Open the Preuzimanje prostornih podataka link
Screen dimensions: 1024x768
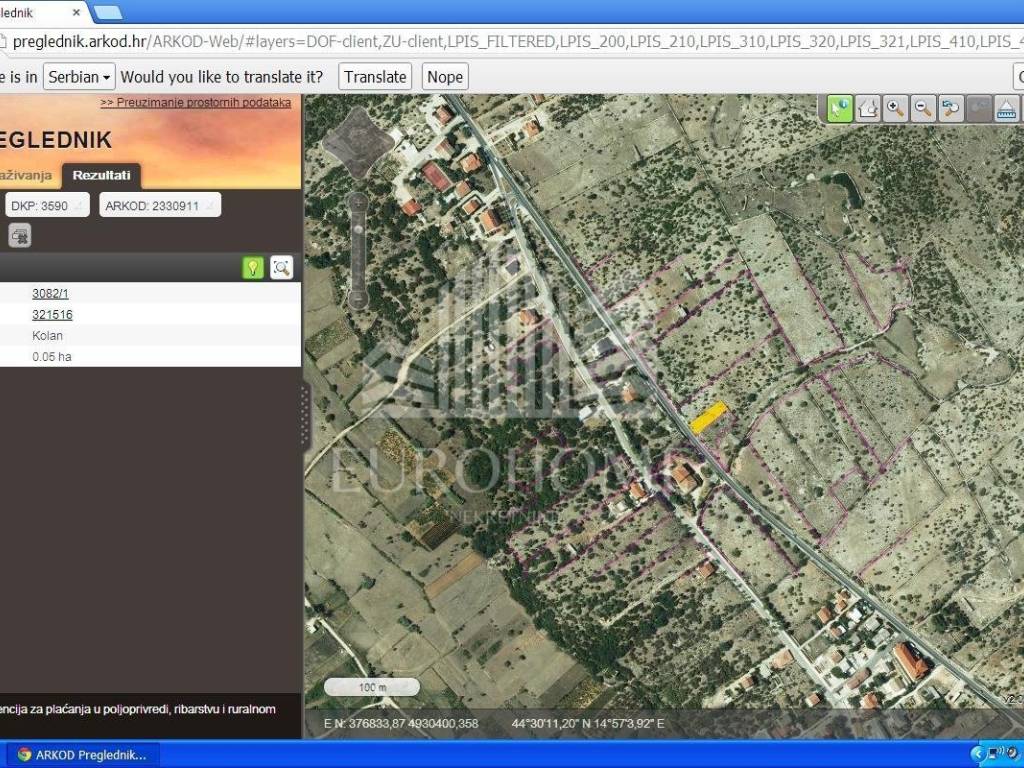point(195,102)
